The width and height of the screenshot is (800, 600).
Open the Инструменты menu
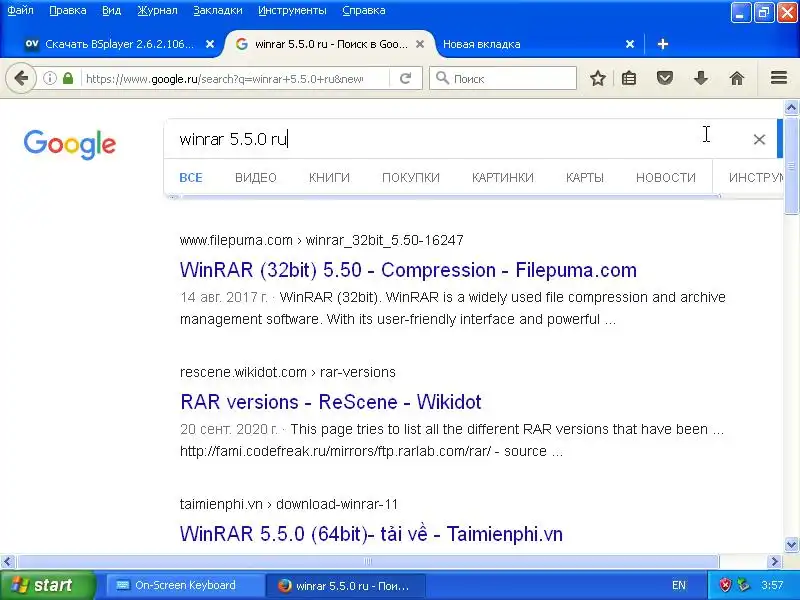tap(292, 10)
